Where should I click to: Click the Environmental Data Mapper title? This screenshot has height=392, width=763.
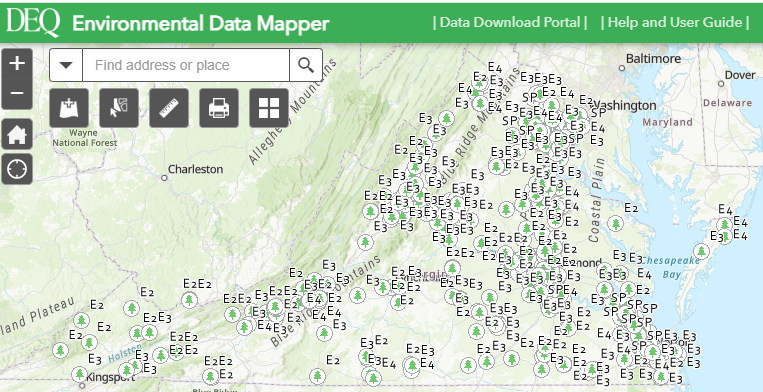click(200, 23)
